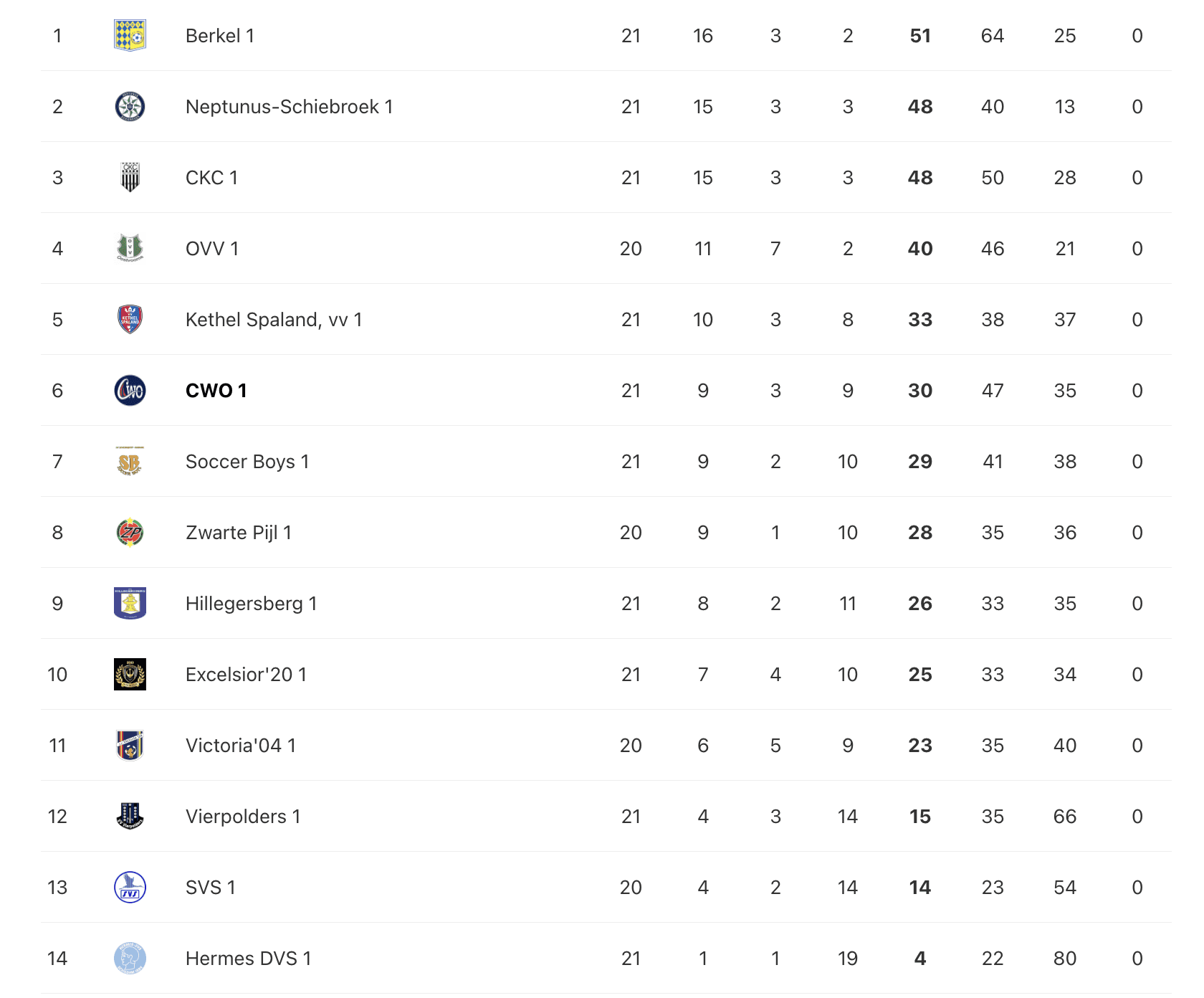Click the Soccer Boys SB logo
1204x998 pixels.
click(130, 461)
